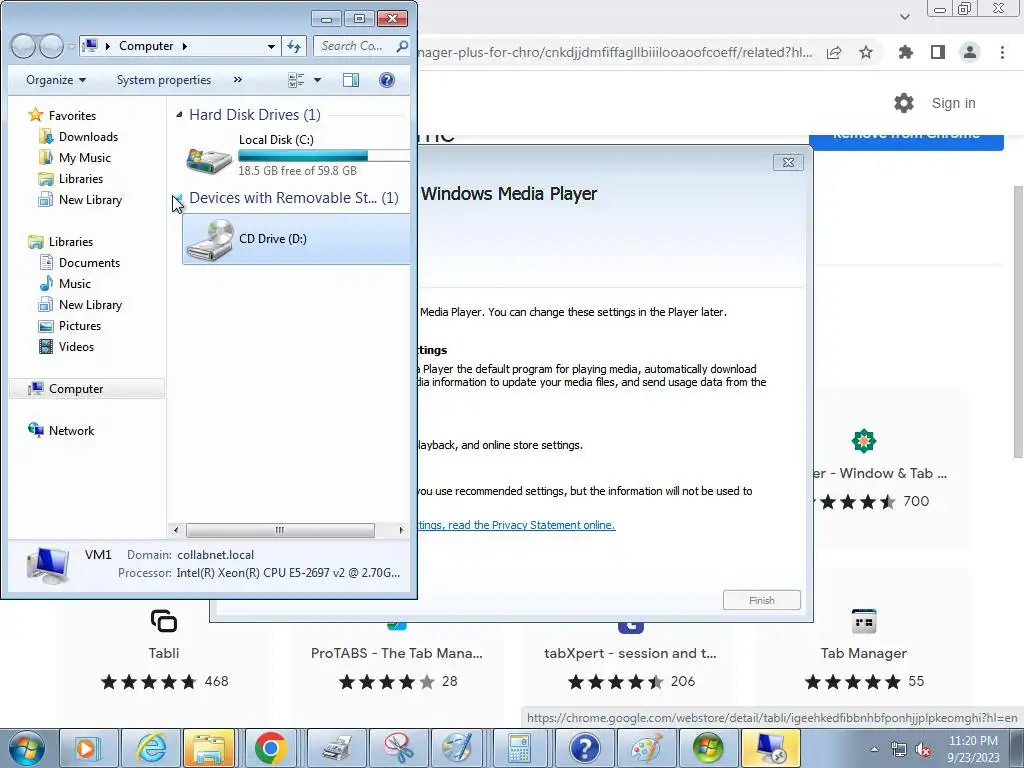Click the change view icon in Explorer toolbar
This screenshot has width=1024, height=768.
coord(296,80)
